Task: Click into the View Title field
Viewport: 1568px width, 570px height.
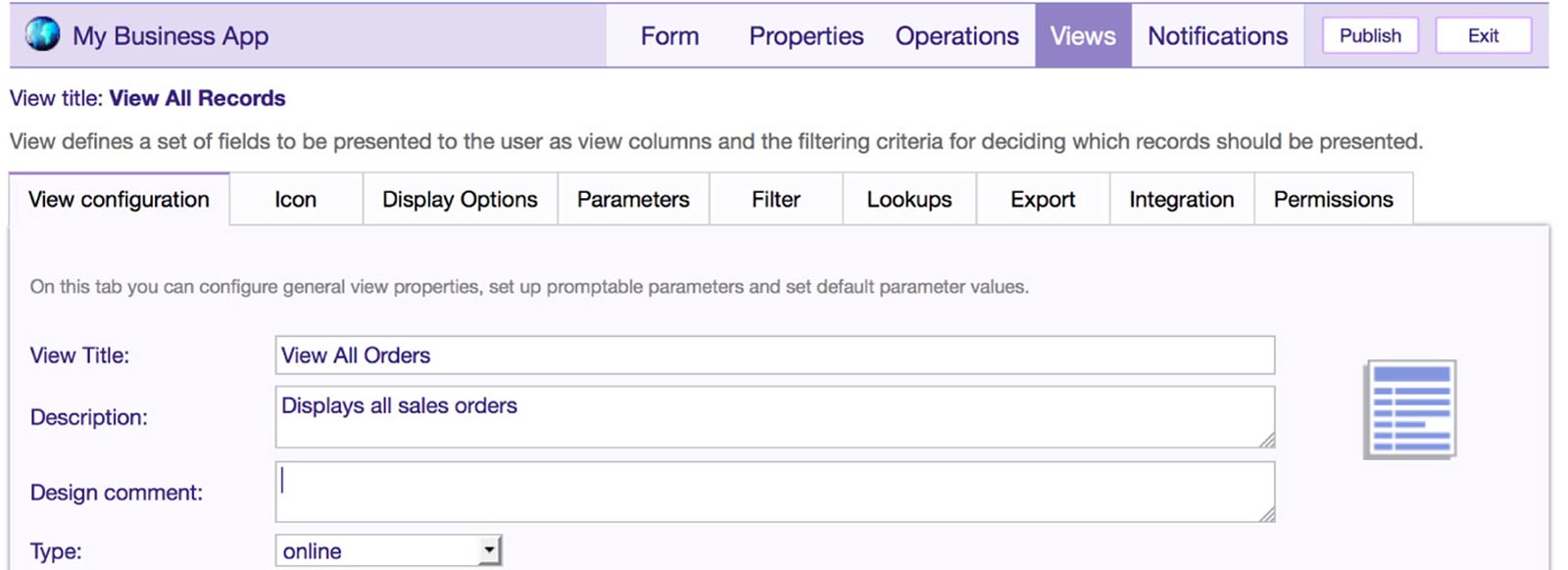Action: [x=774, y=356]
